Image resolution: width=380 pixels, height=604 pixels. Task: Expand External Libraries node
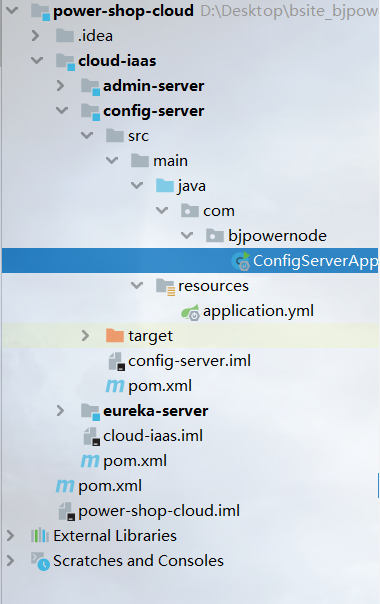(x=10, y=536)
